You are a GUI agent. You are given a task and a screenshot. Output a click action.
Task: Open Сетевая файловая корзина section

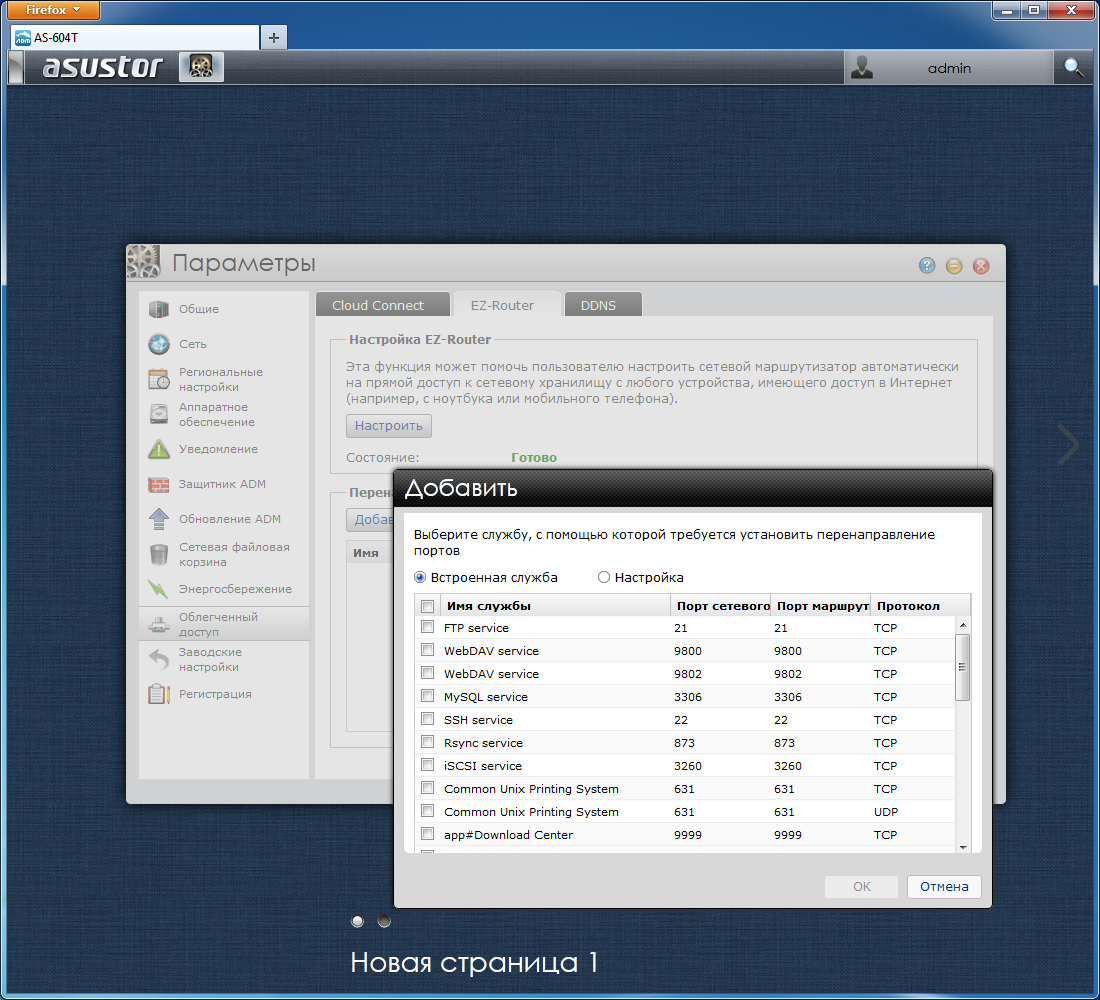(223, 554)
